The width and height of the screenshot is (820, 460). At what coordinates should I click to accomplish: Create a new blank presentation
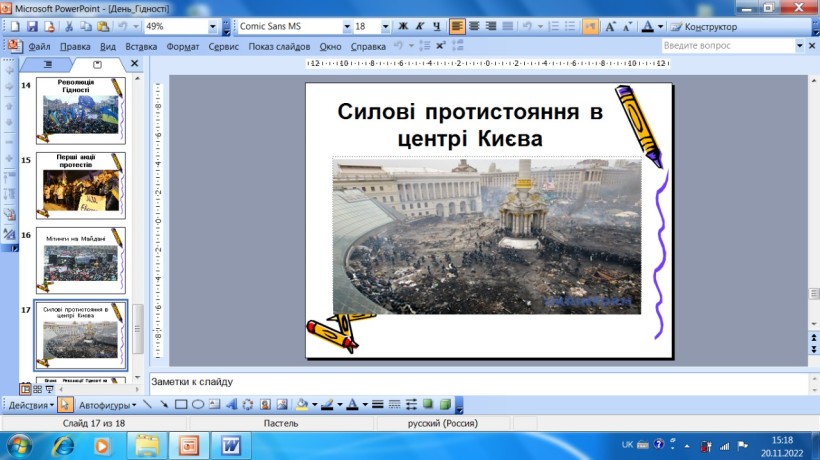(15, 27)
